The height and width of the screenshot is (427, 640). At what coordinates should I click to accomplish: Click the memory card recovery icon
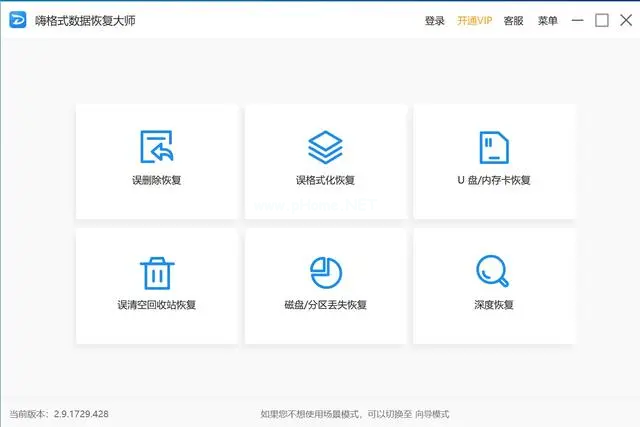tap(494, 147)
